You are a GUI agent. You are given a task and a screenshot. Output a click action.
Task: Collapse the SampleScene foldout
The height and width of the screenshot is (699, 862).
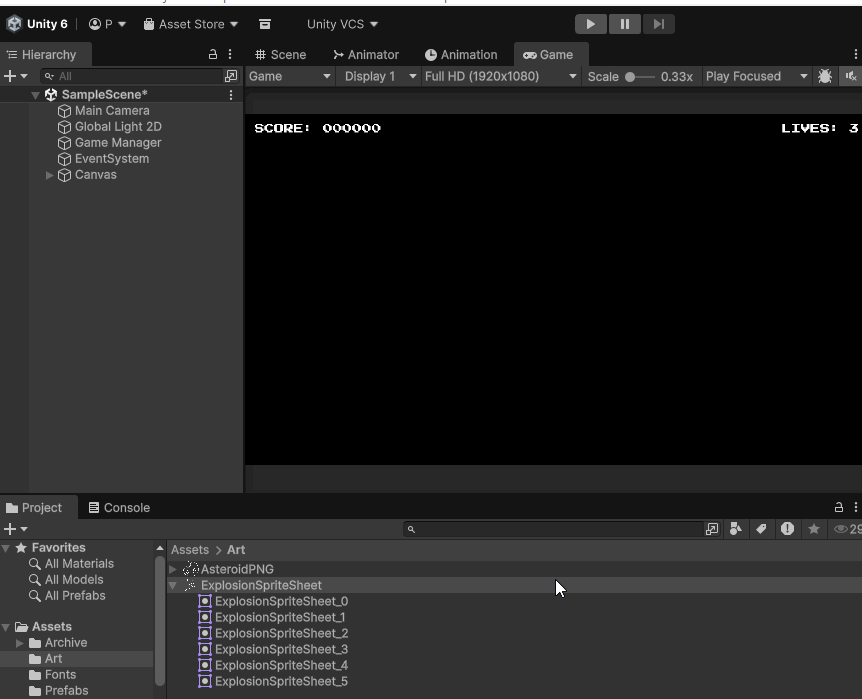coord(35,95)
